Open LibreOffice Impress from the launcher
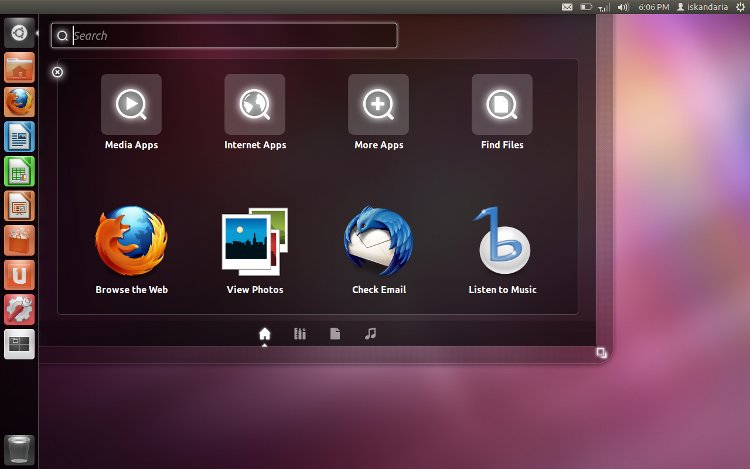The width and height of the screenshot is (750, 469). pos(19,206)
